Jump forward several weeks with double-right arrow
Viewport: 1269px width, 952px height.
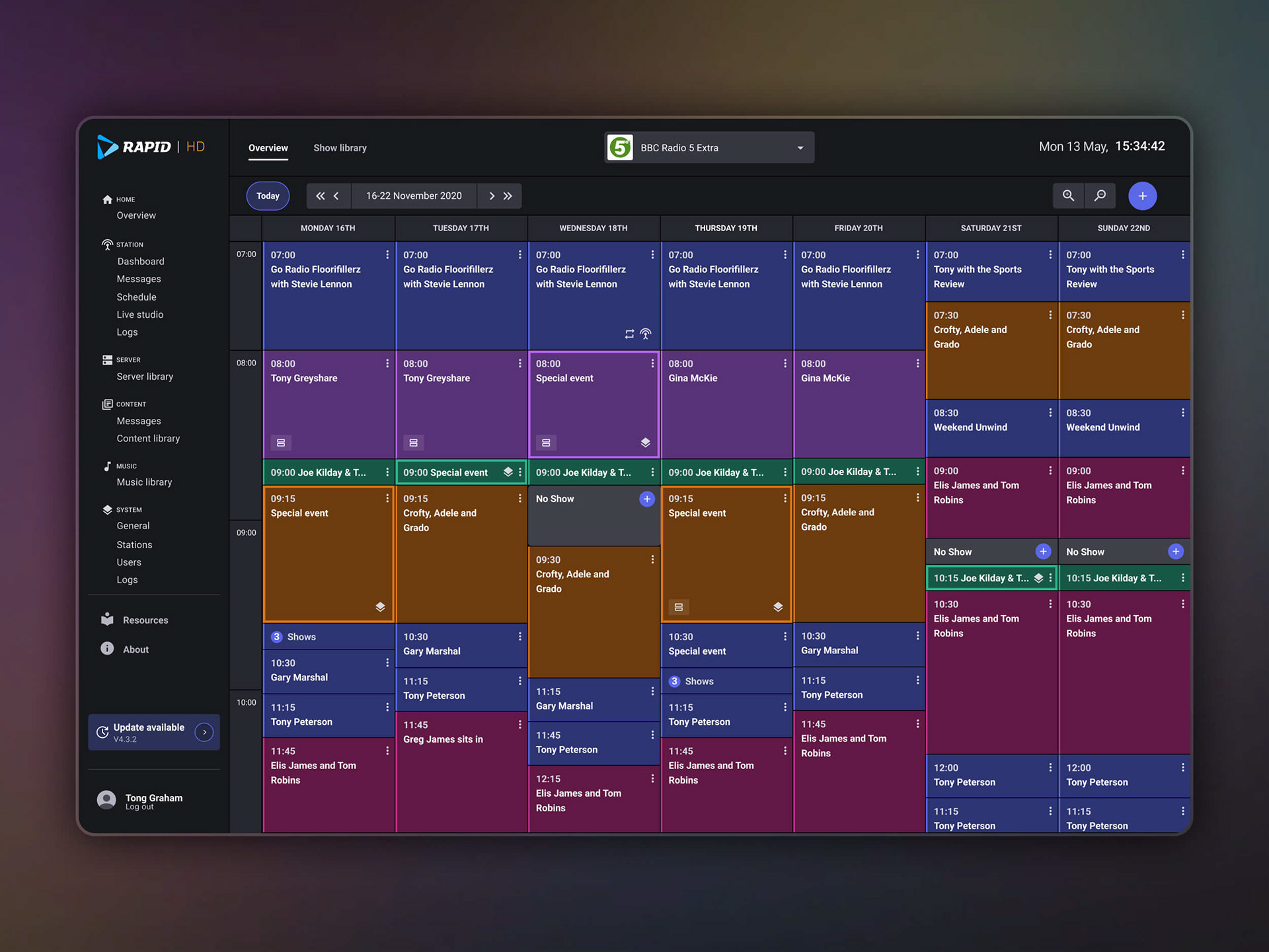[x=508, y=196]
